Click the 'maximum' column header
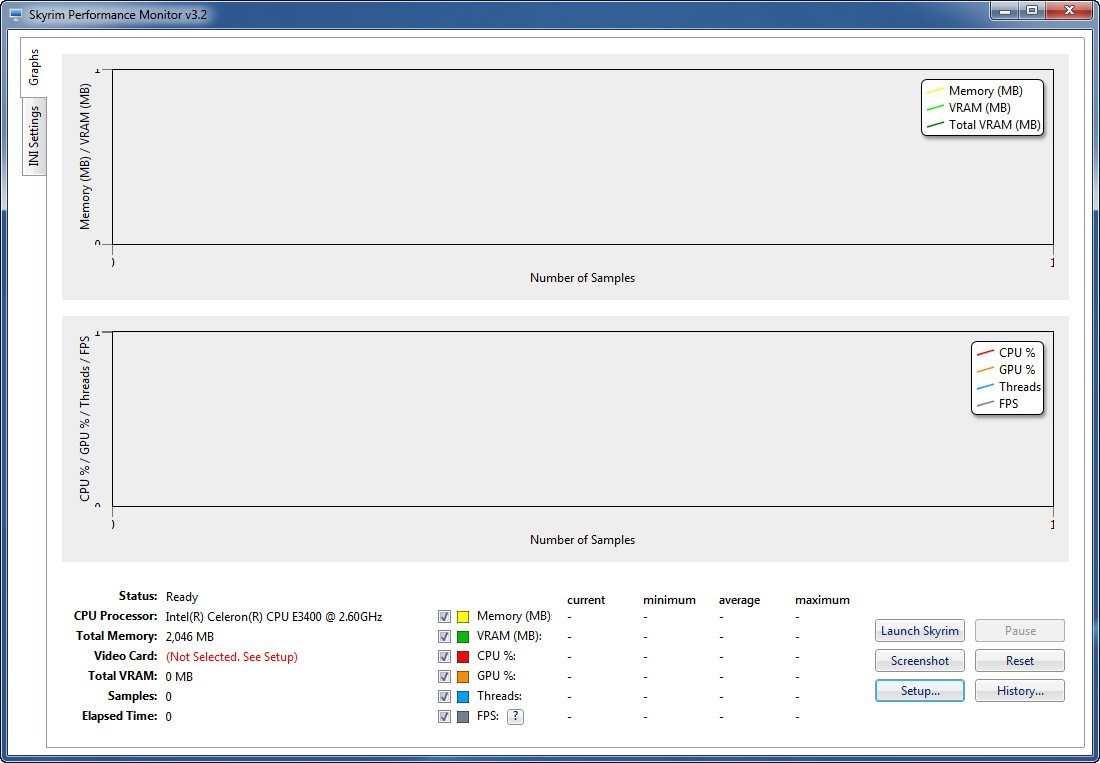1100x763 pixels. click(x=822, y=600)
